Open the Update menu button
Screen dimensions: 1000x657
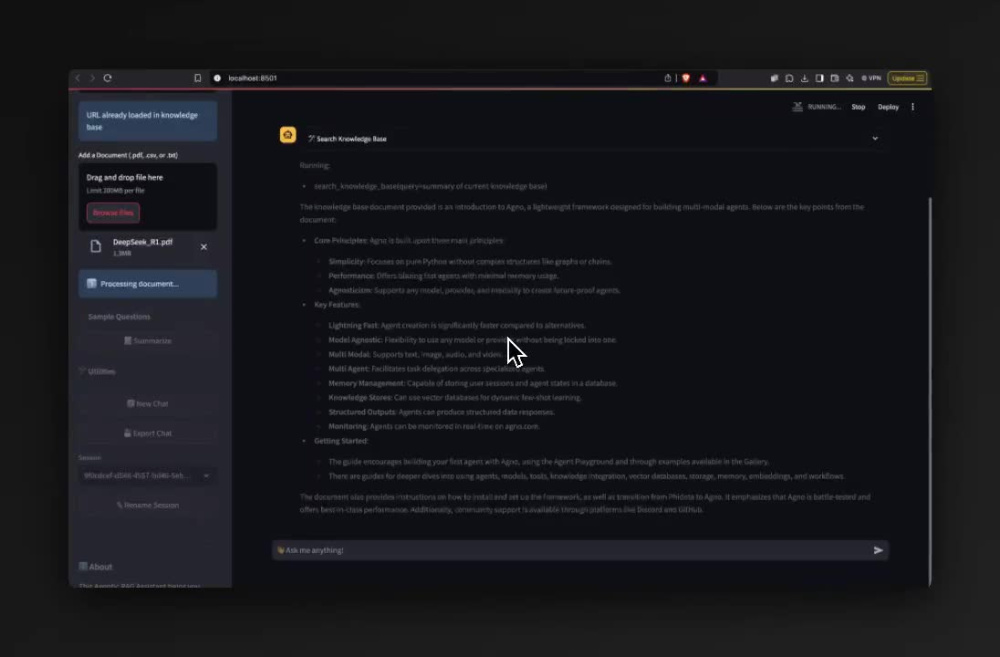click(x=907, y=78)
